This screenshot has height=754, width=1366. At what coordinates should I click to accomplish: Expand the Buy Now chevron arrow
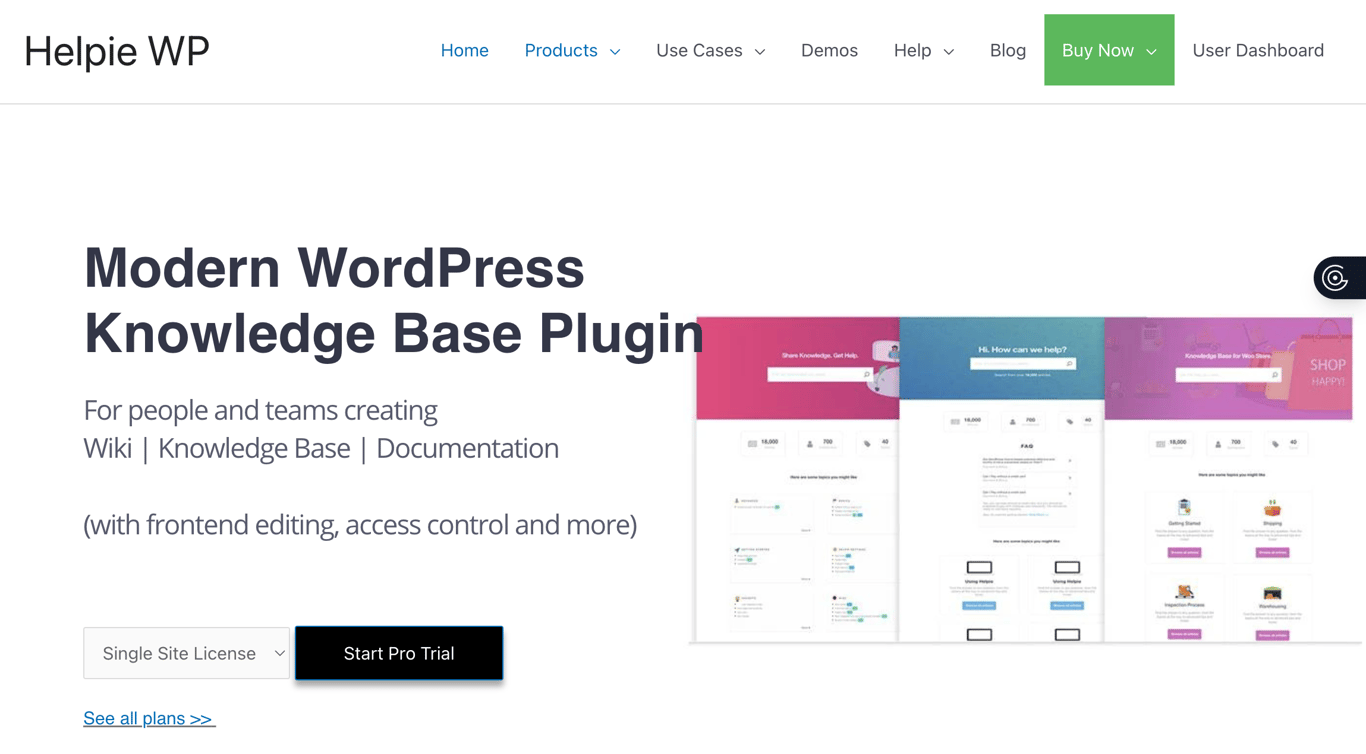pyautogui.click(x=1151, y=52)
